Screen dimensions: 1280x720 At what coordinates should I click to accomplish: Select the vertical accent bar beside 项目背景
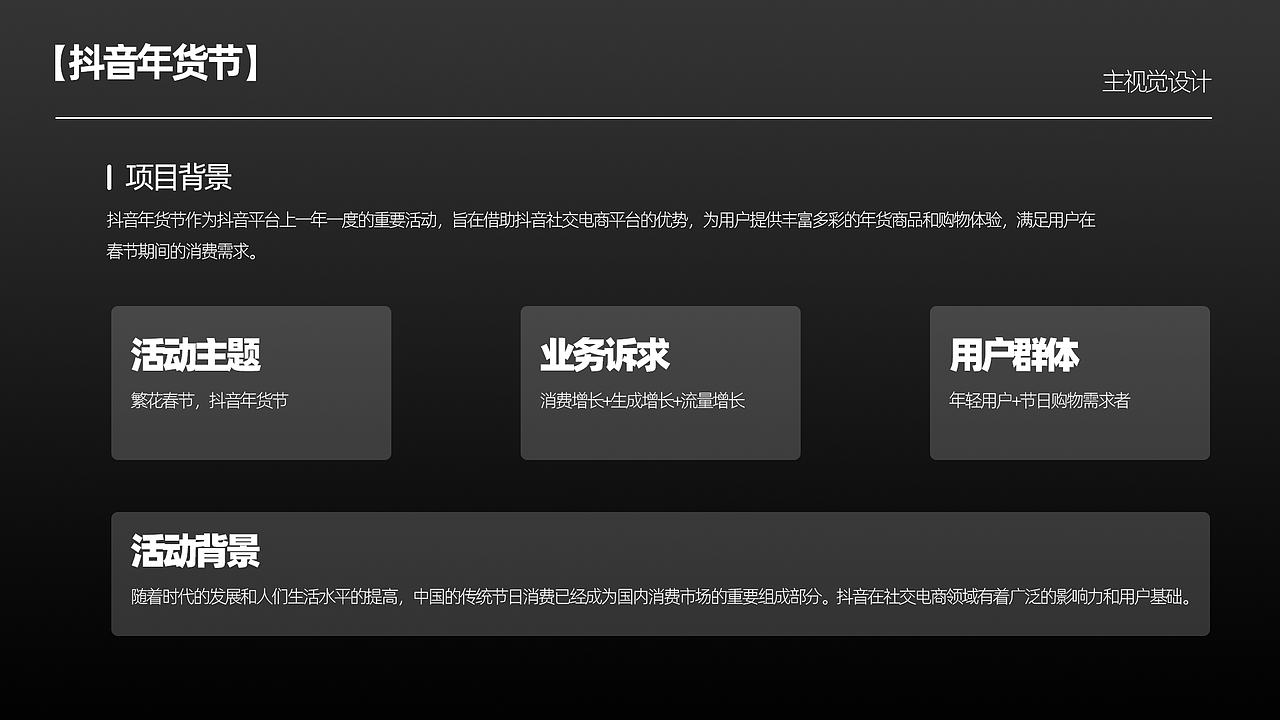pos(109,178)
